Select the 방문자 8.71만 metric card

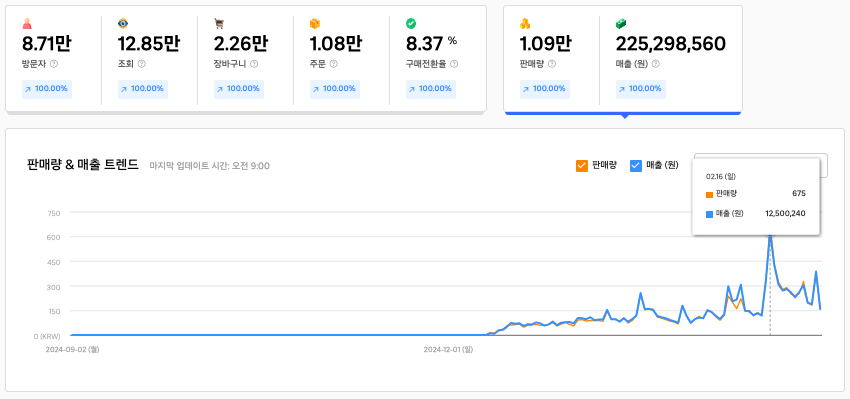coord(54,60)
